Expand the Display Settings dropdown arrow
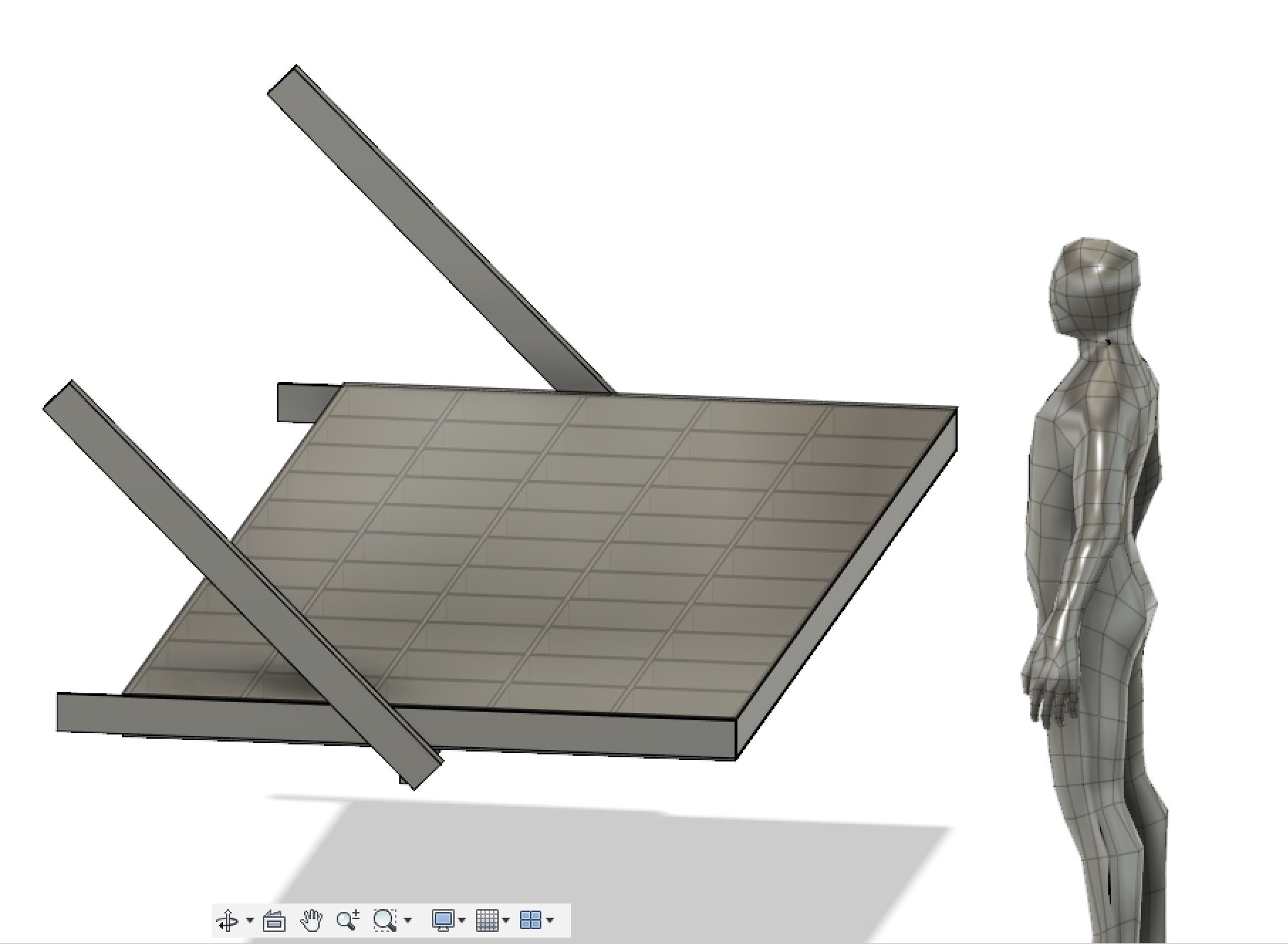Viewport: 1288px width, 944px height. click(x=462, y=921)
